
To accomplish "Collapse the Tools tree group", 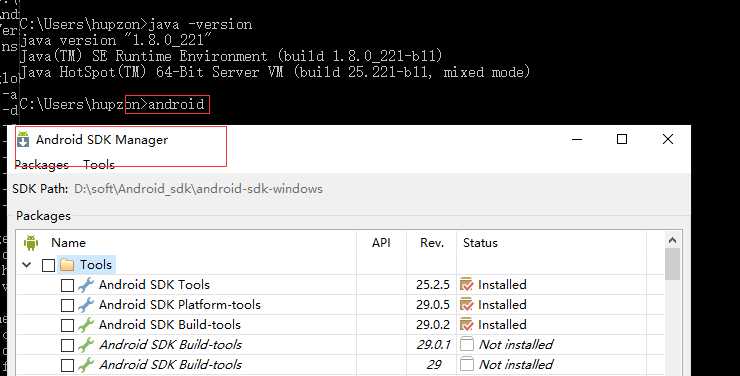I will tap(27, 265).
